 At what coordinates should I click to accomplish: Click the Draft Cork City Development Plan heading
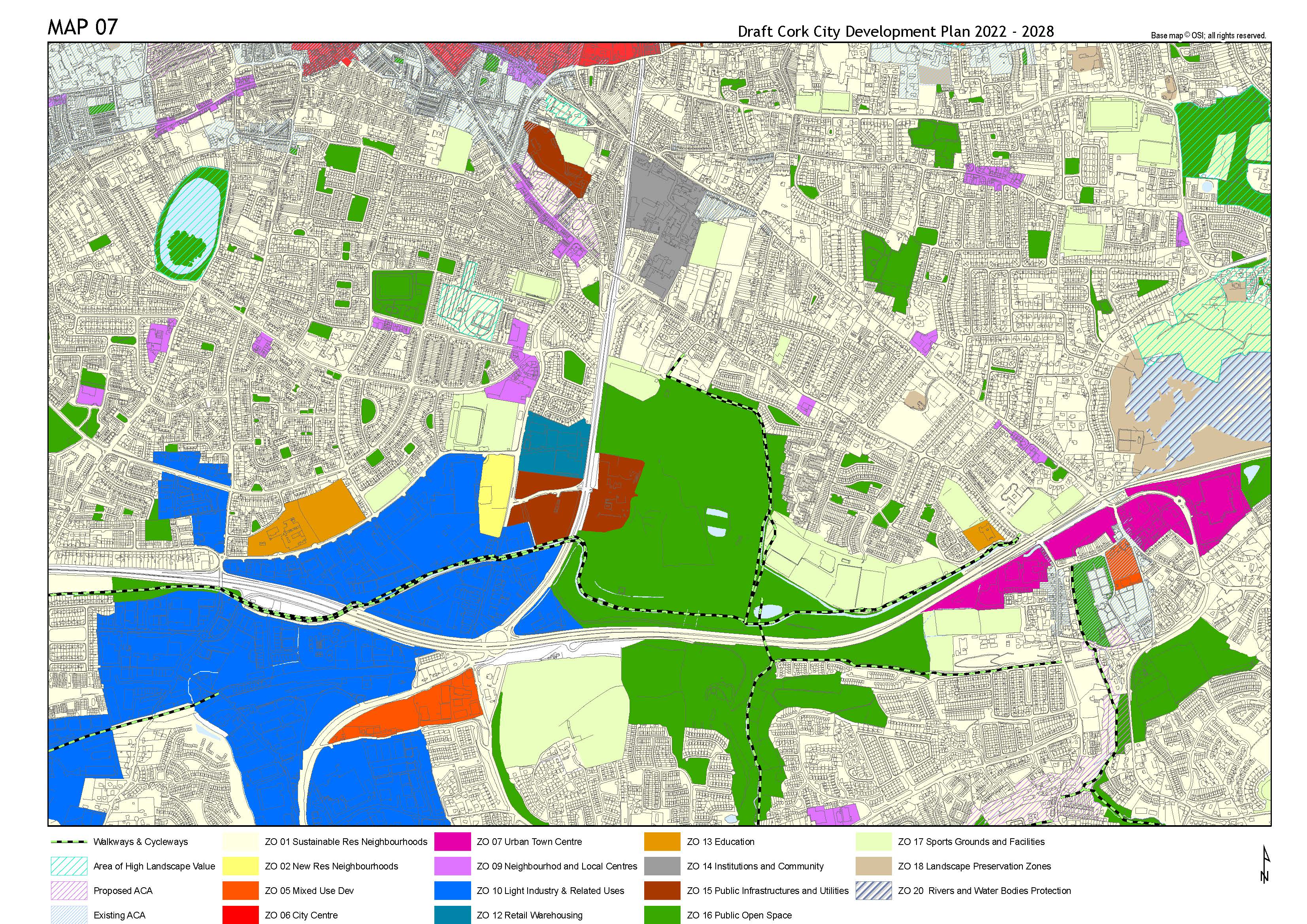click(896, 31)
